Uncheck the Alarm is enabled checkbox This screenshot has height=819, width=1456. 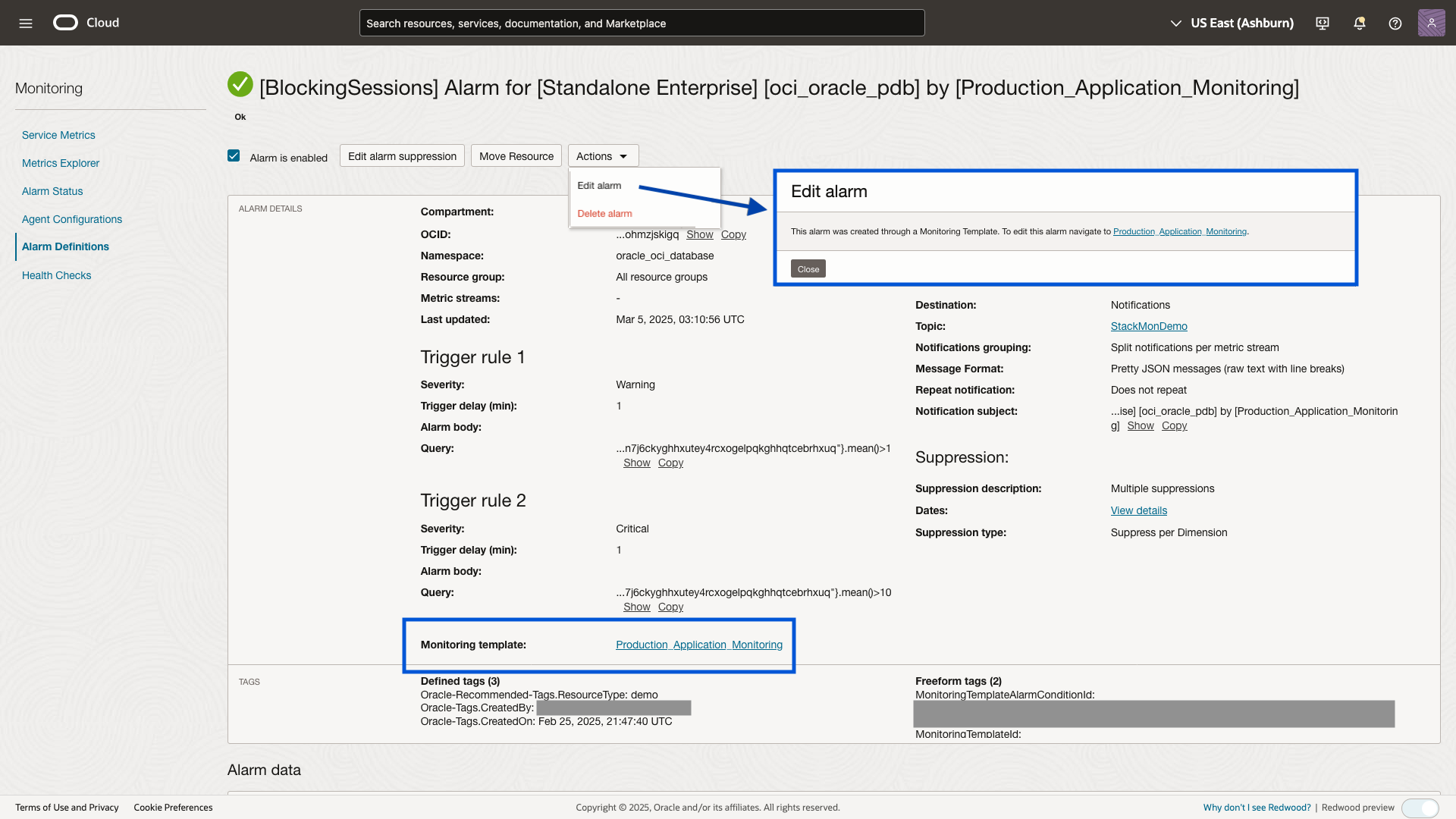(x=234, y=156)
